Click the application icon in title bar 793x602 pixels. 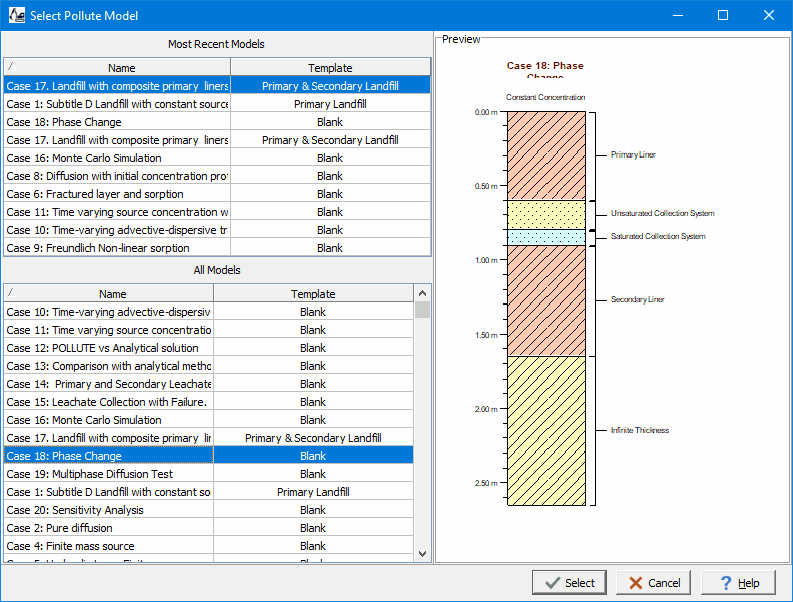pyautogui.click(x=17, y=15)
